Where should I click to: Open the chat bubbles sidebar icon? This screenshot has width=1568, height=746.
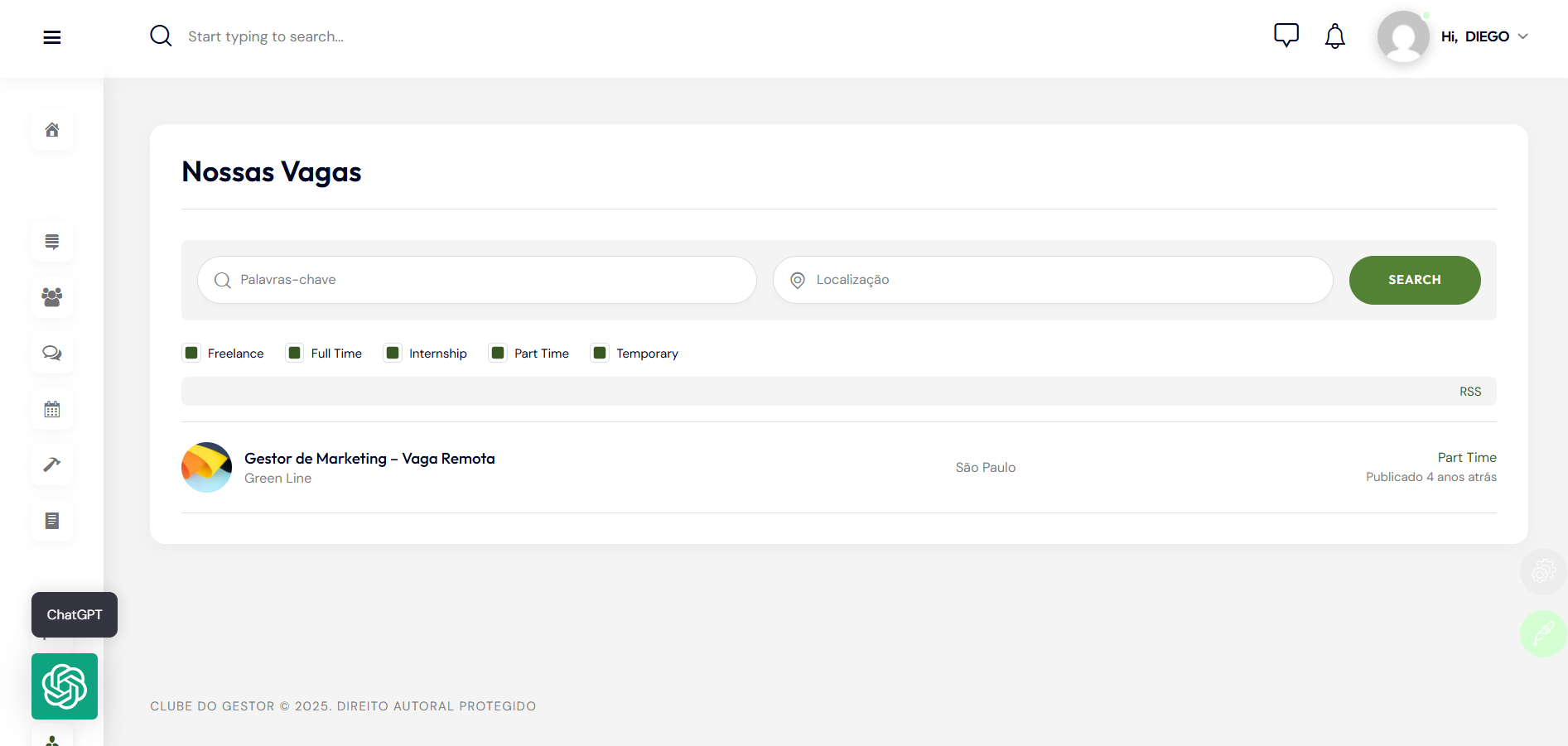[52, 354]
